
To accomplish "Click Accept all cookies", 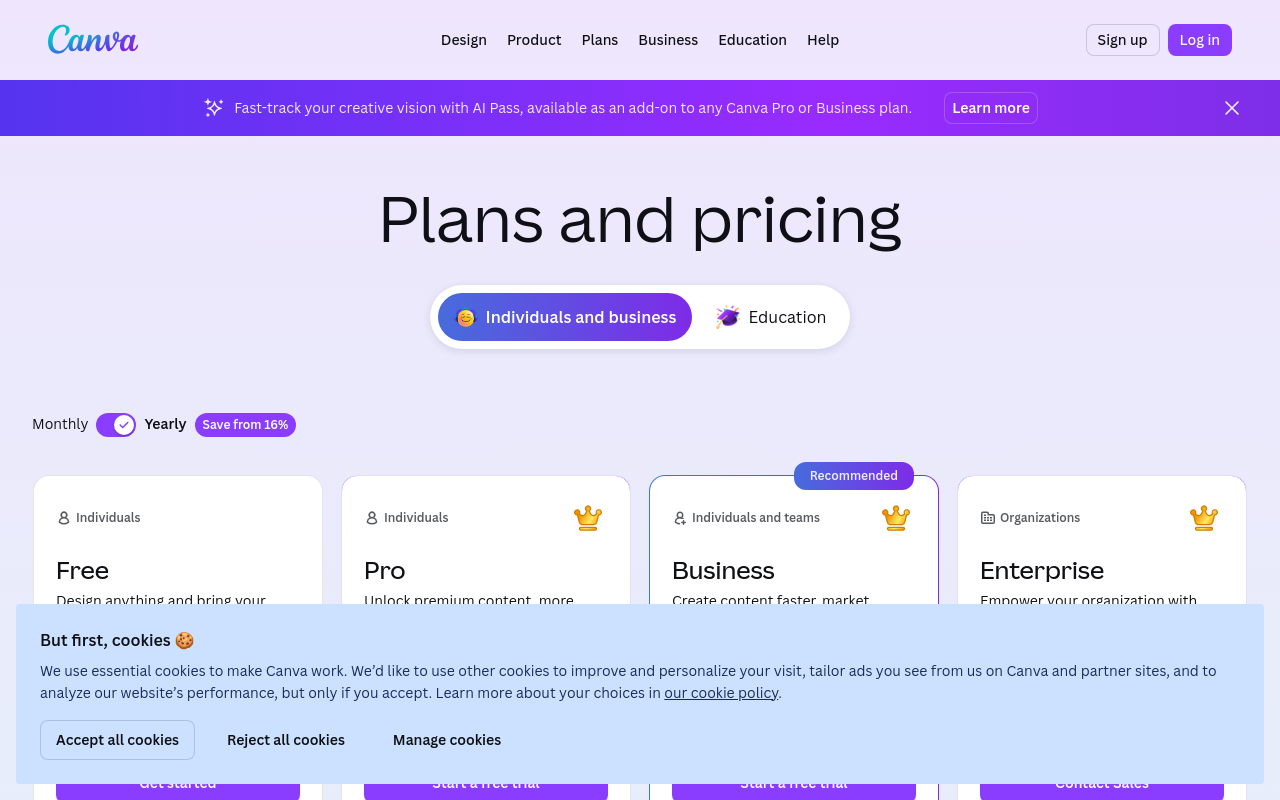I will (117, 739).
